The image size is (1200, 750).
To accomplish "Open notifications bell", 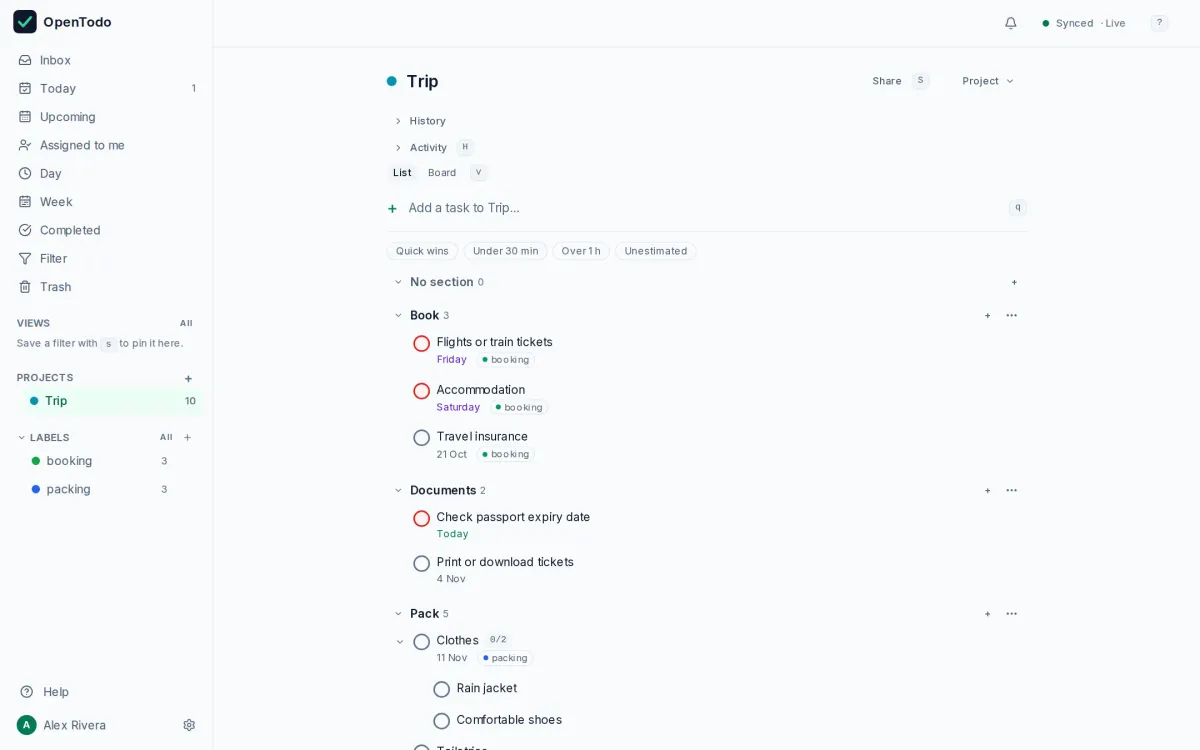I will 1011,23.
